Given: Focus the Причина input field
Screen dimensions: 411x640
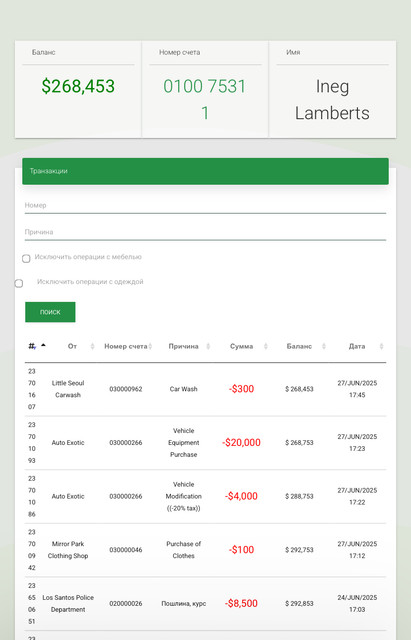Looking at the screenshot, I should [x=205, y=232].
